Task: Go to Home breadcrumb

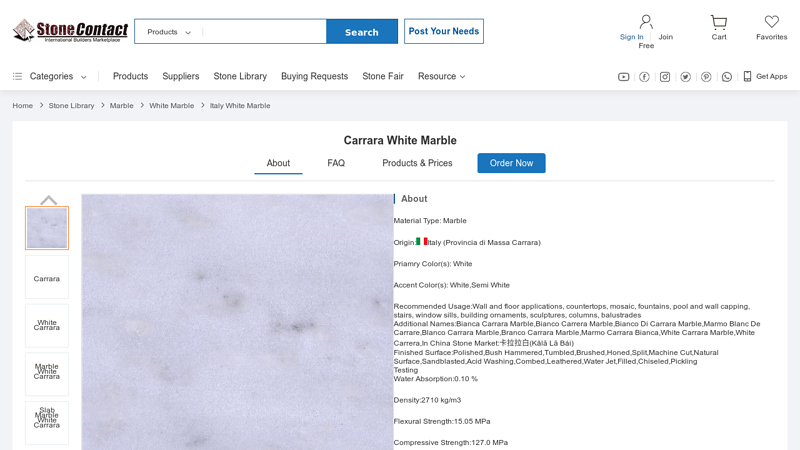Action: click(22, 106)
